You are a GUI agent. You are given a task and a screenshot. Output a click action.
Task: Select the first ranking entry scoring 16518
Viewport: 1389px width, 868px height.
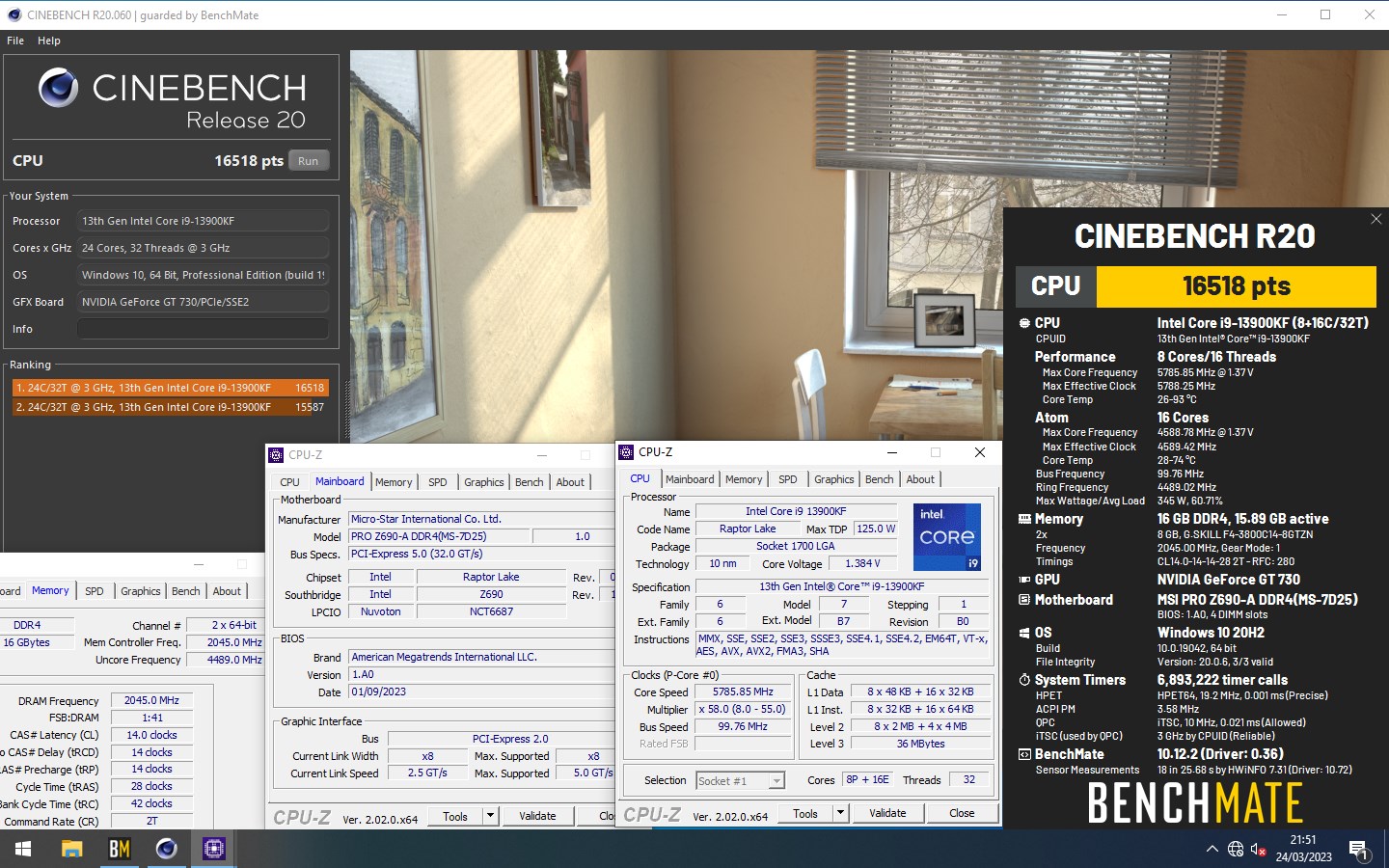171,388
